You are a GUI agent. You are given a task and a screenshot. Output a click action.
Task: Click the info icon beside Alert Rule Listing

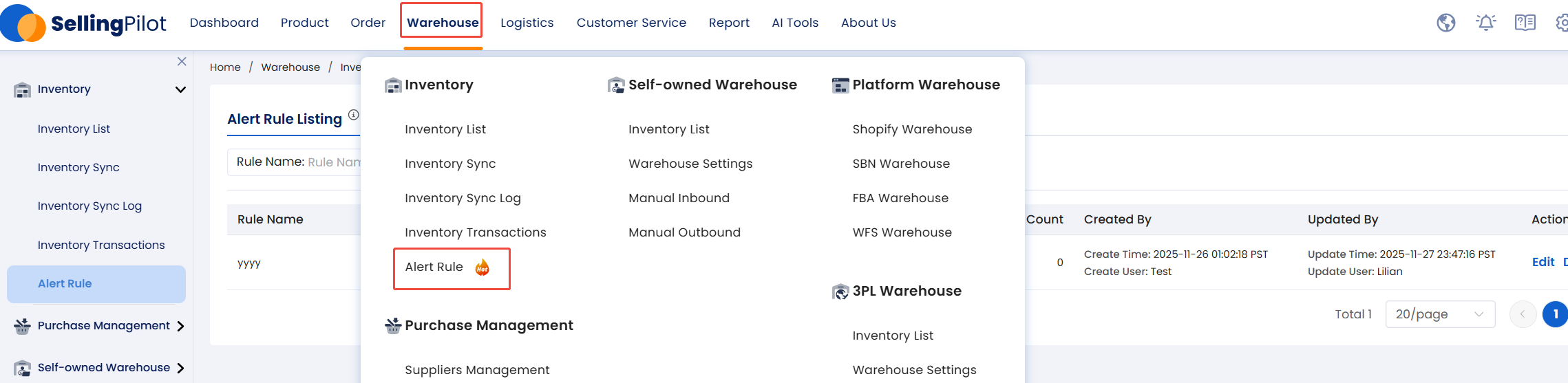[353, 115]
